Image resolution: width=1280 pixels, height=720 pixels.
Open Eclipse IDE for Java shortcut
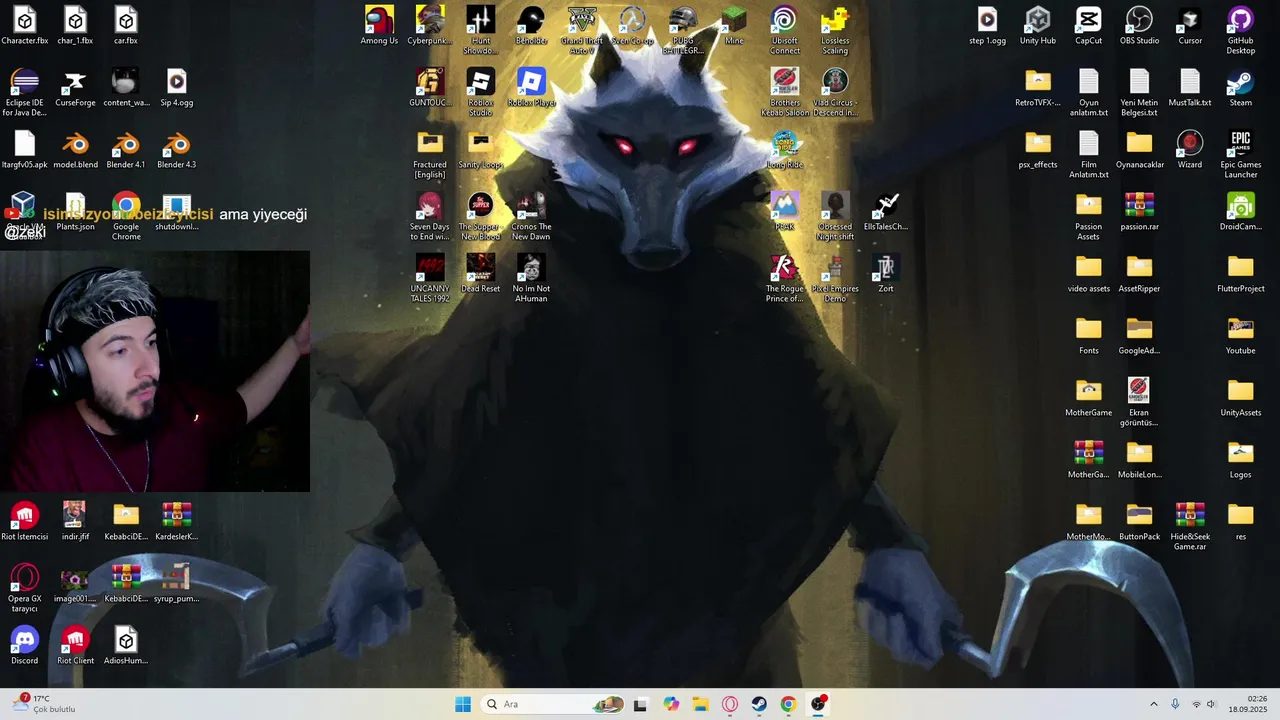point(24,92)
